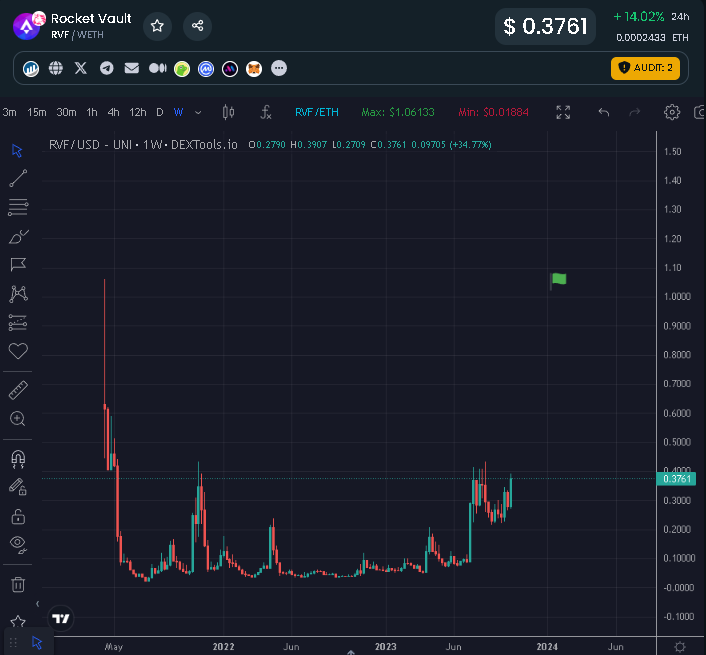Select the zoom in tool

18,419
